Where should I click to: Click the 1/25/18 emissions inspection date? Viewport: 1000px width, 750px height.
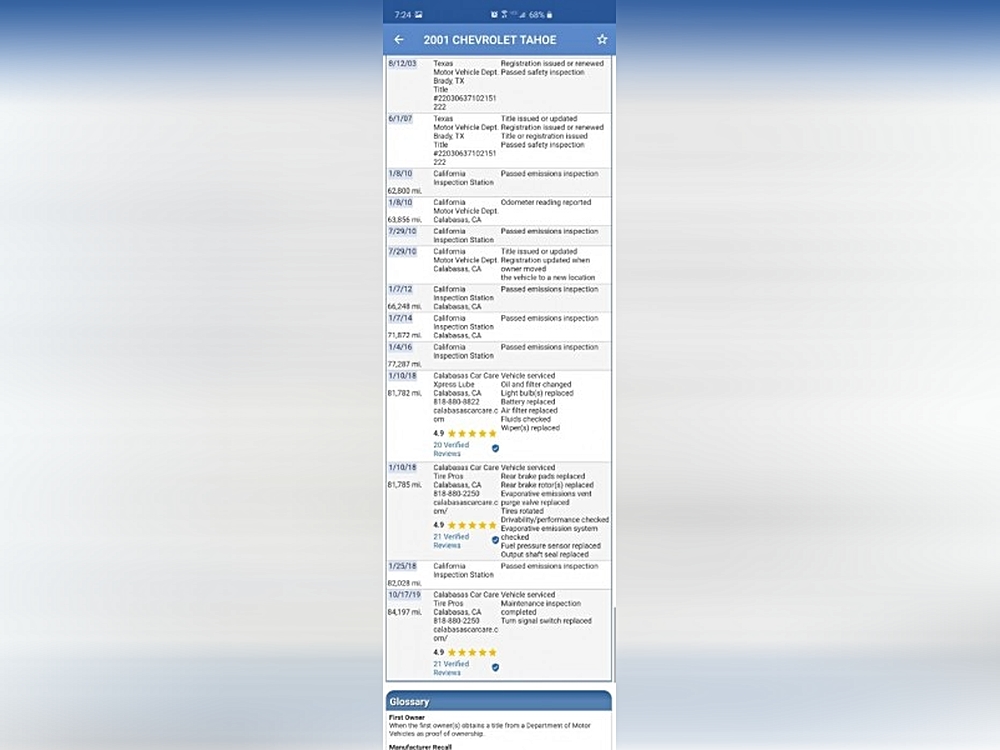(x=402, y=566)
